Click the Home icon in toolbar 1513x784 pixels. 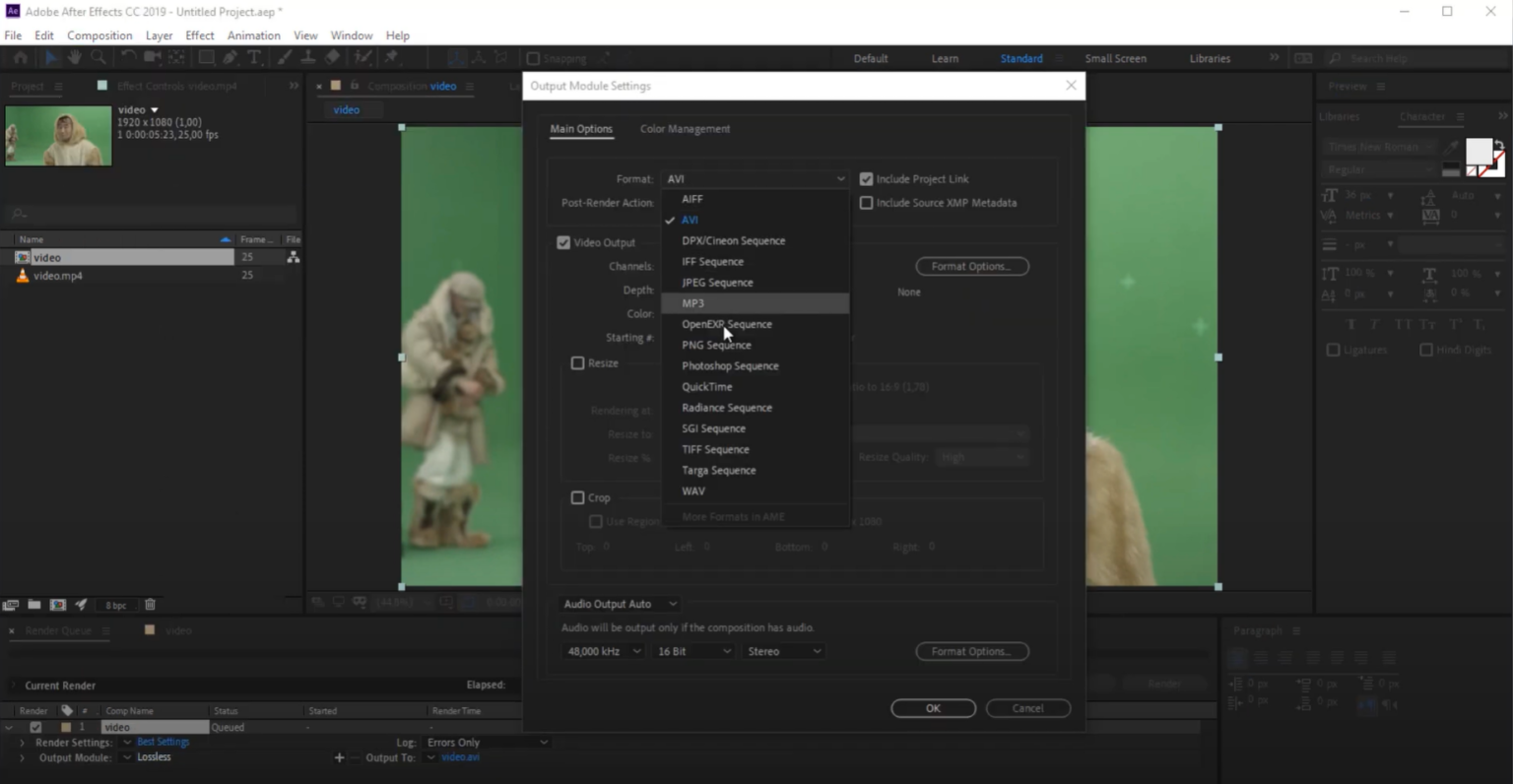pos(21,58)
